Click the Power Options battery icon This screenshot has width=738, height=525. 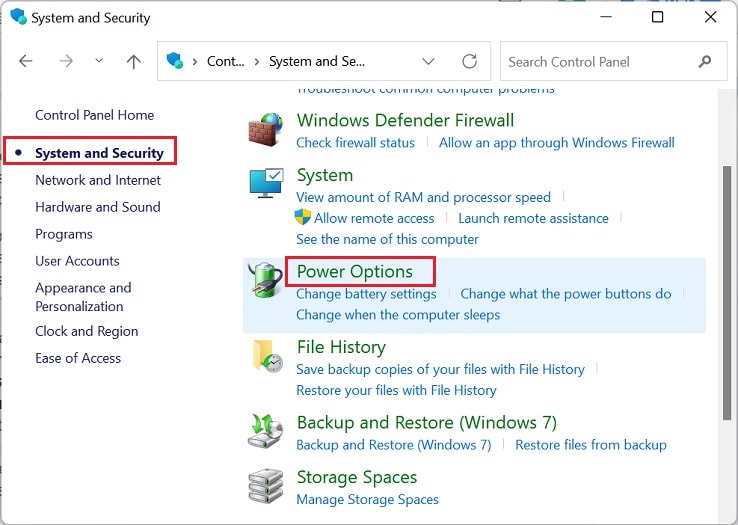265,280
